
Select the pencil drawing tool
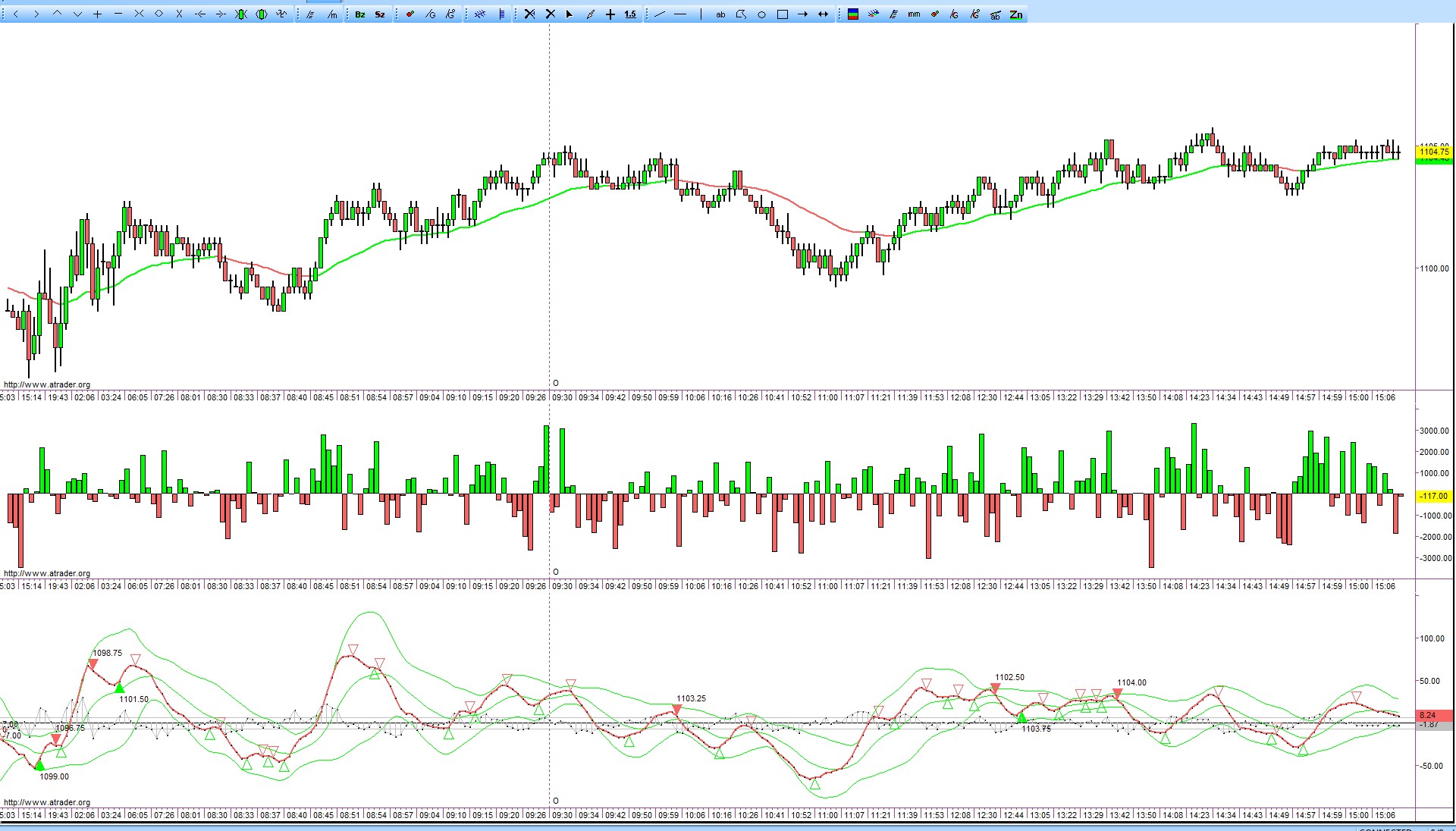click(x=590, y=14)
